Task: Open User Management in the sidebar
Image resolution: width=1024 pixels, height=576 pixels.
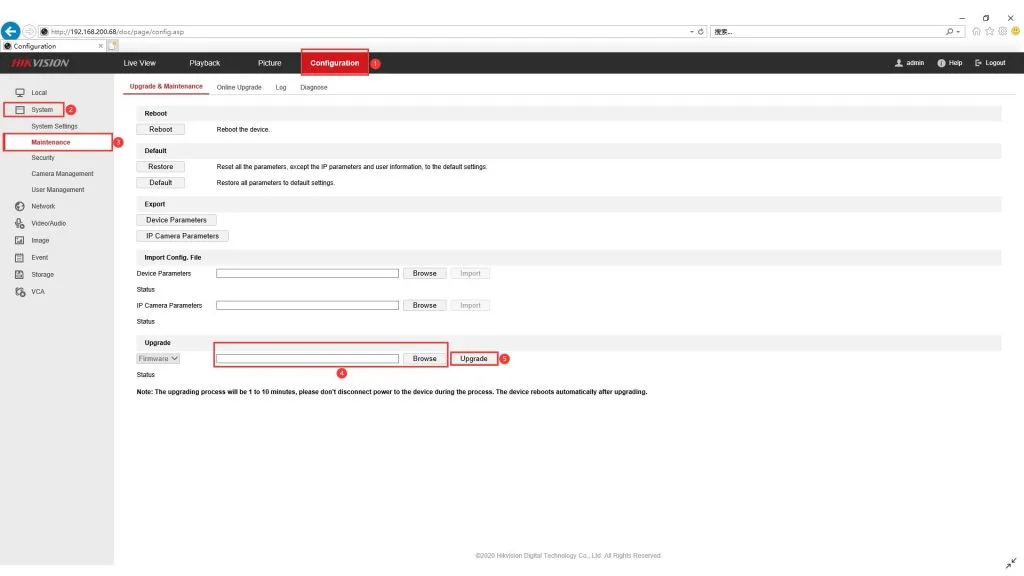Action: (57, 190)
